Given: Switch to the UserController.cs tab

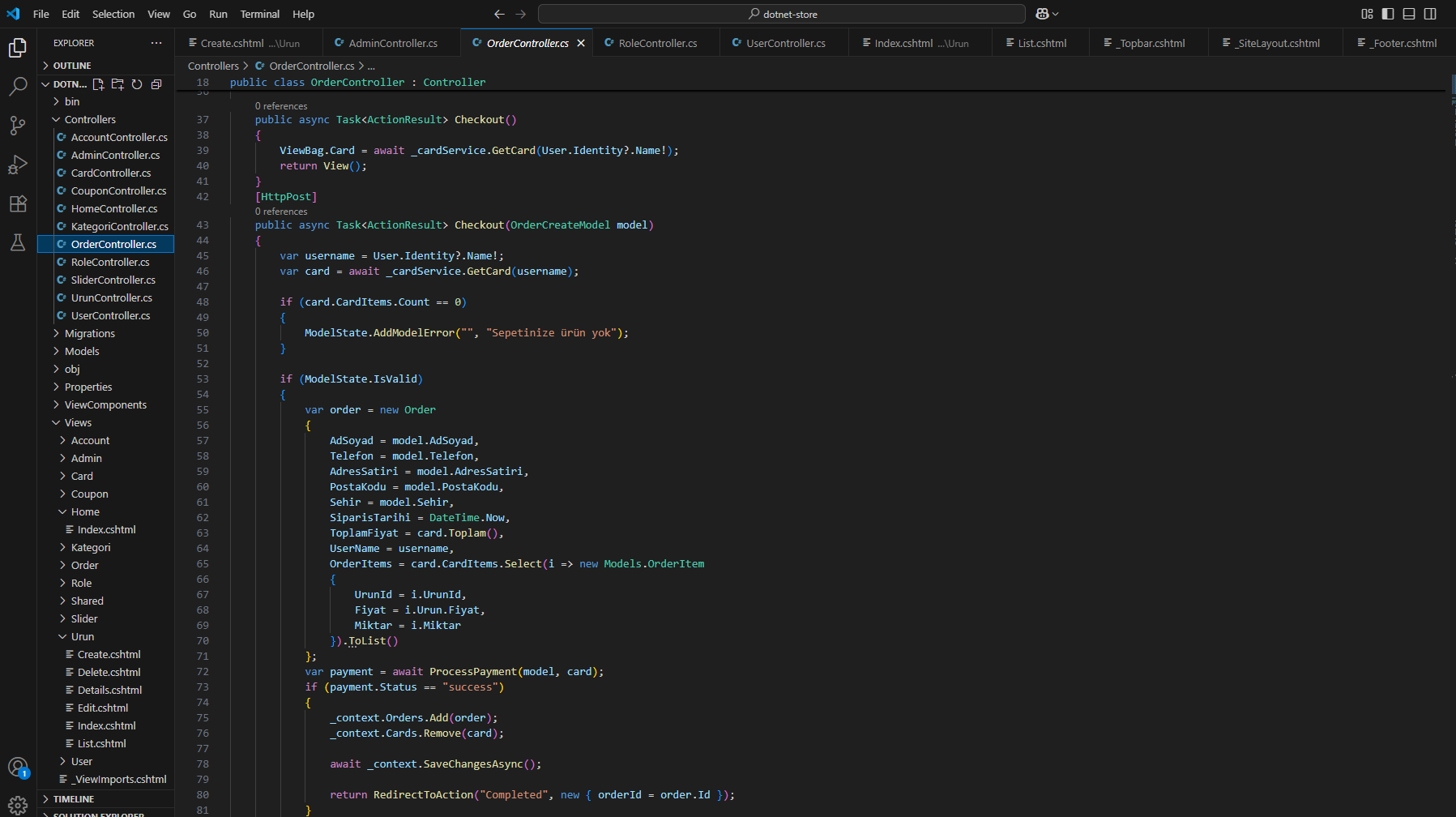Looking at the screenshot, I should (784, 43).
